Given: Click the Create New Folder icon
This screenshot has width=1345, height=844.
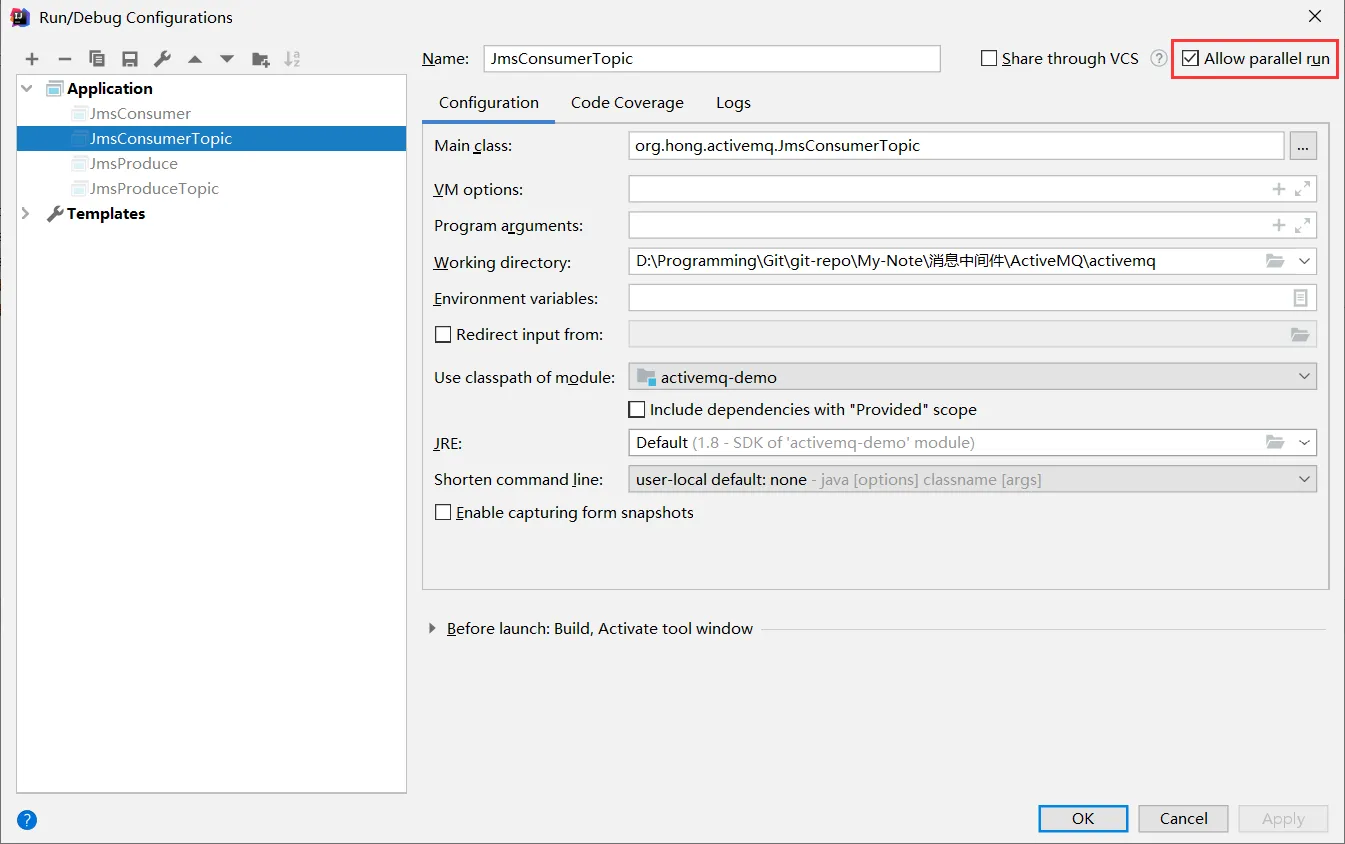Looking at the screenshot, I should [x=260, y=59].
